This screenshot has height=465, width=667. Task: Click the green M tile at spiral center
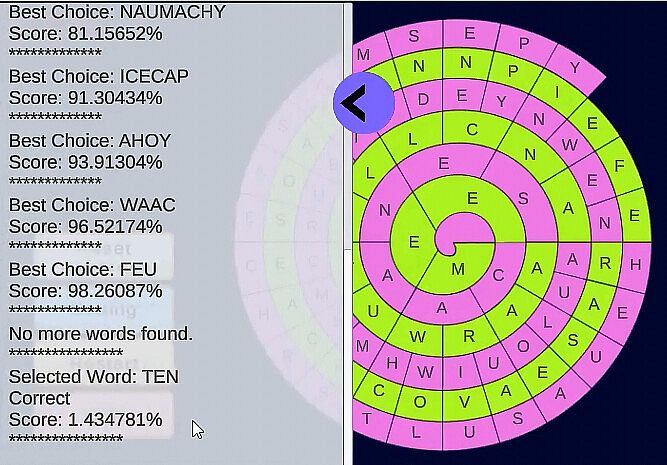[458, 268]
